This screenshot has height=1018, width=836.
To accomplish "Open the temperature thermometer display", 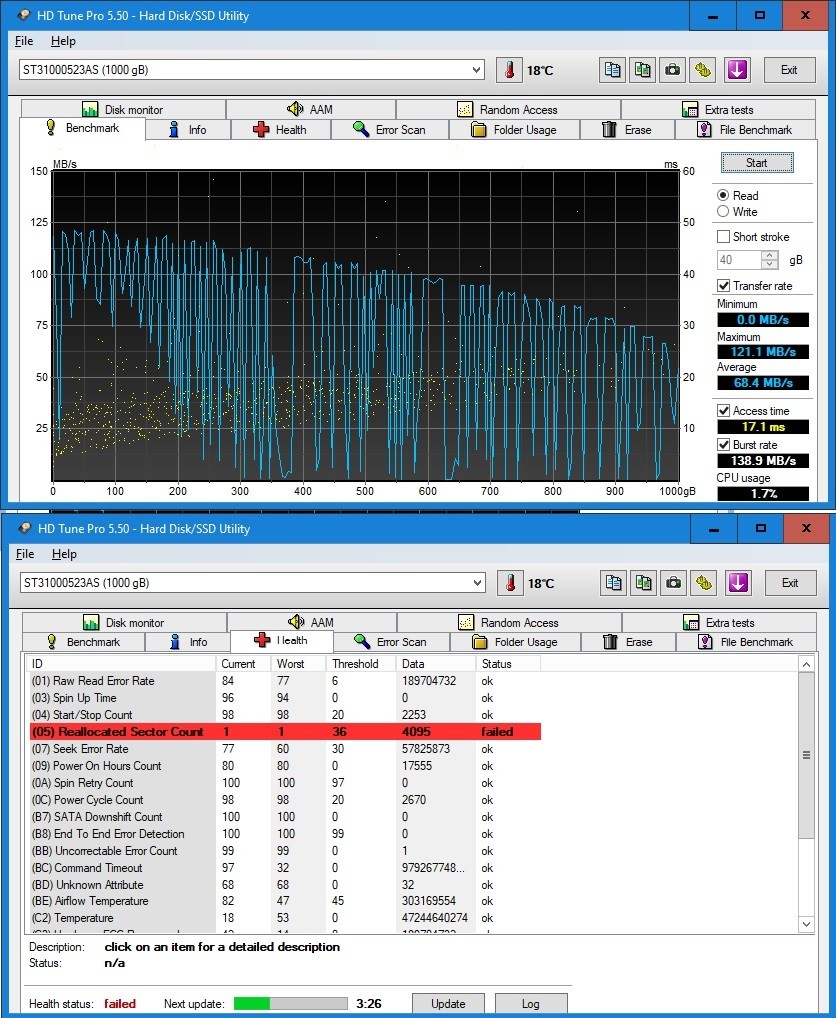I will click(509, 70).
